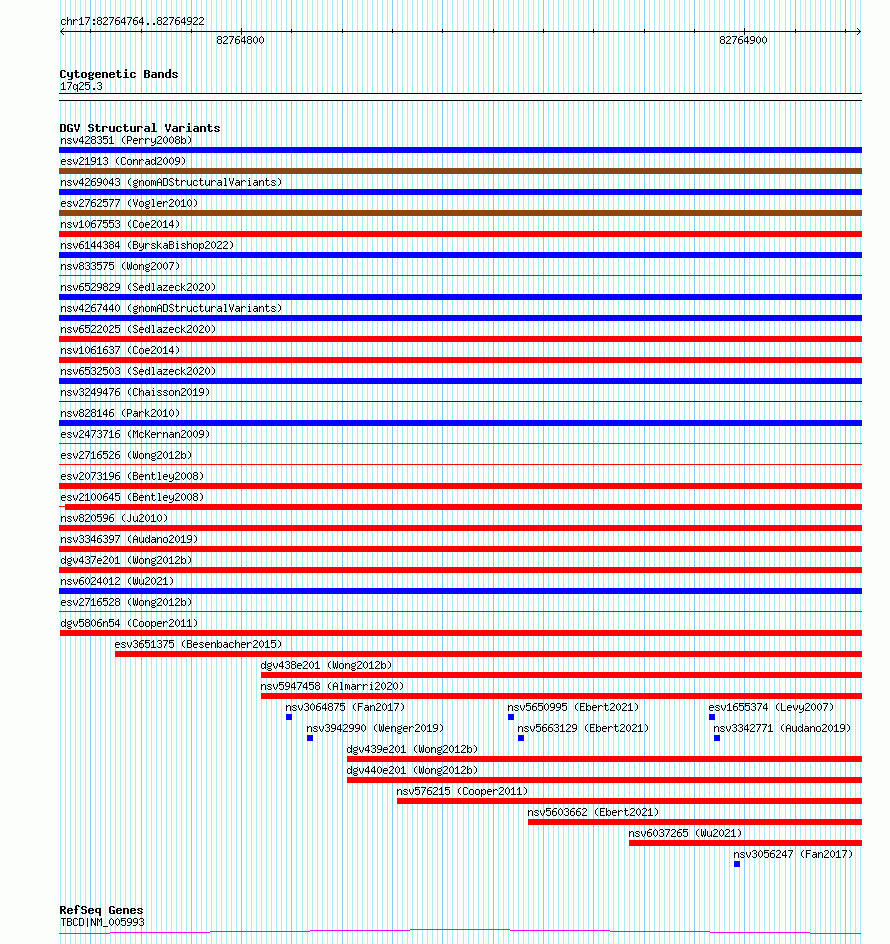Click the dgv440e201 (Wong2012b) label
Viewport: 890px width, 944px height.
pyautogui.click(x=412, y=771)
